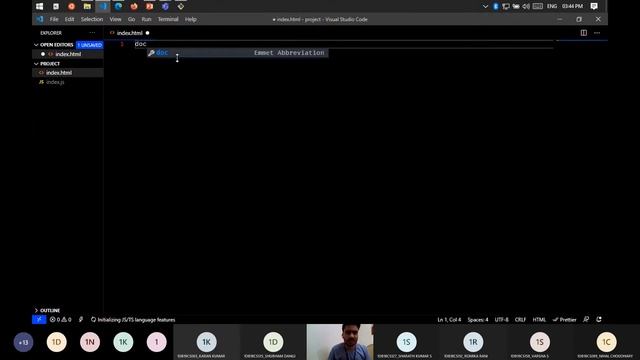Open File Explorer from the taskbar
This screenshot has height=360, width=640.
(x=87, y=6)
